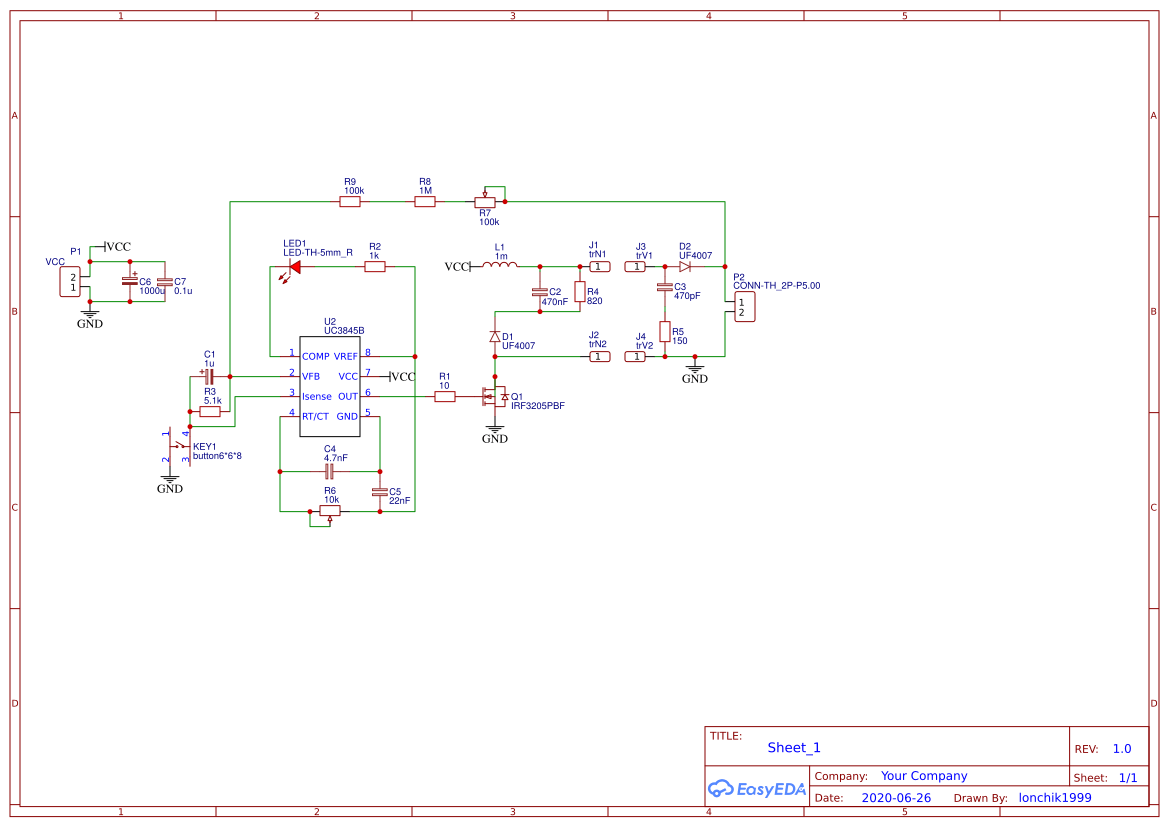Click potentiometer R7 symbol
The image size is (1169, 827).
[x=485, y=202]
